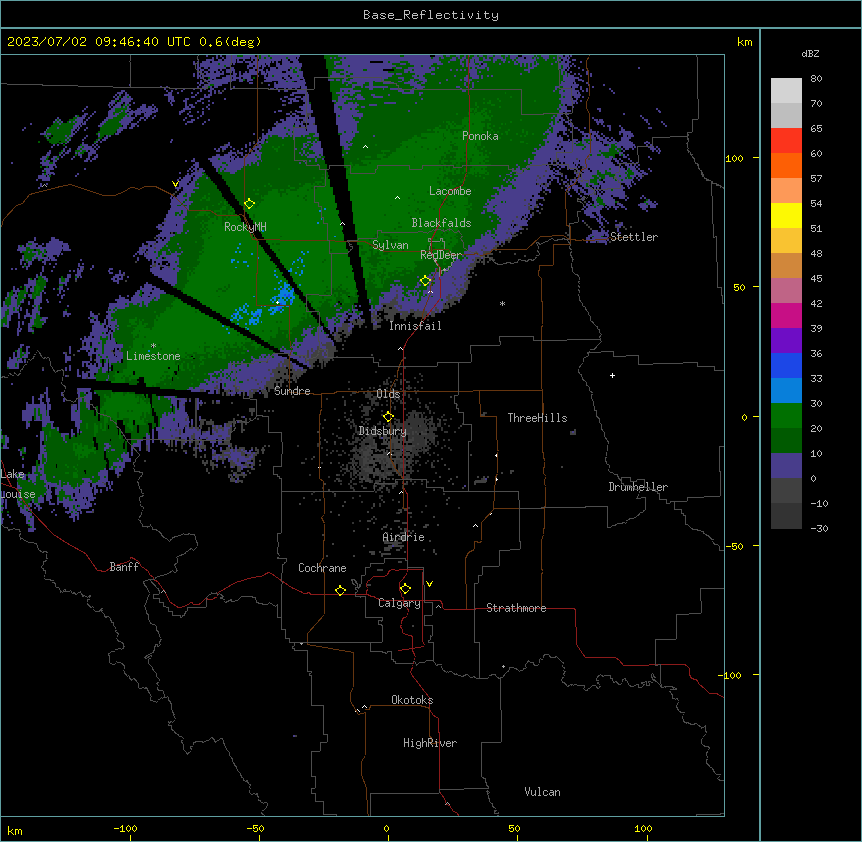Click the Airdrie city label
Image resolution: width=862 pixels, height=842 pixels.
click(404, 537)
